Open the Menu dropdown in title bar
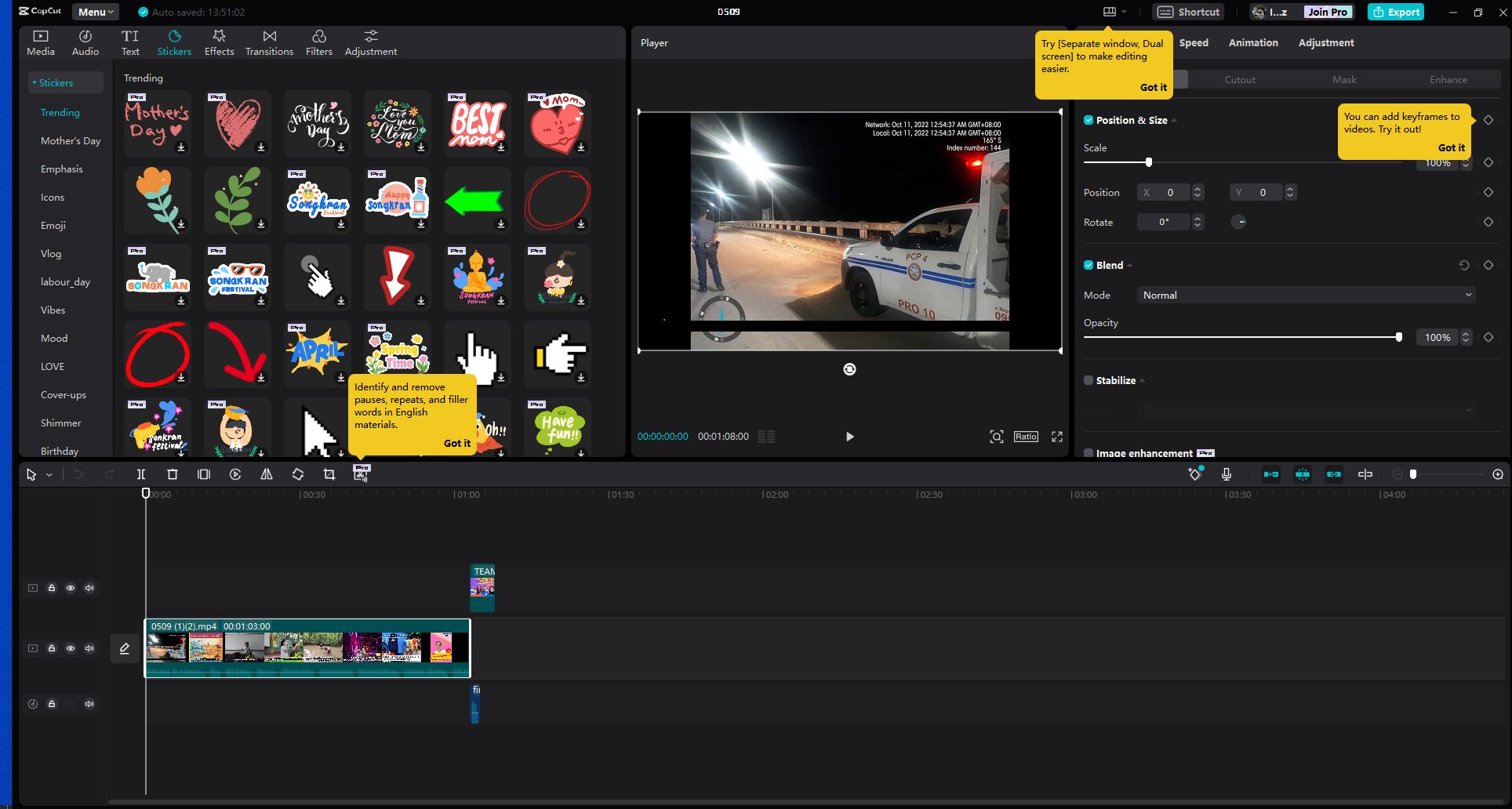This screenshot has height=809, width=1512. pyautogui.click(x=96, y=12)
